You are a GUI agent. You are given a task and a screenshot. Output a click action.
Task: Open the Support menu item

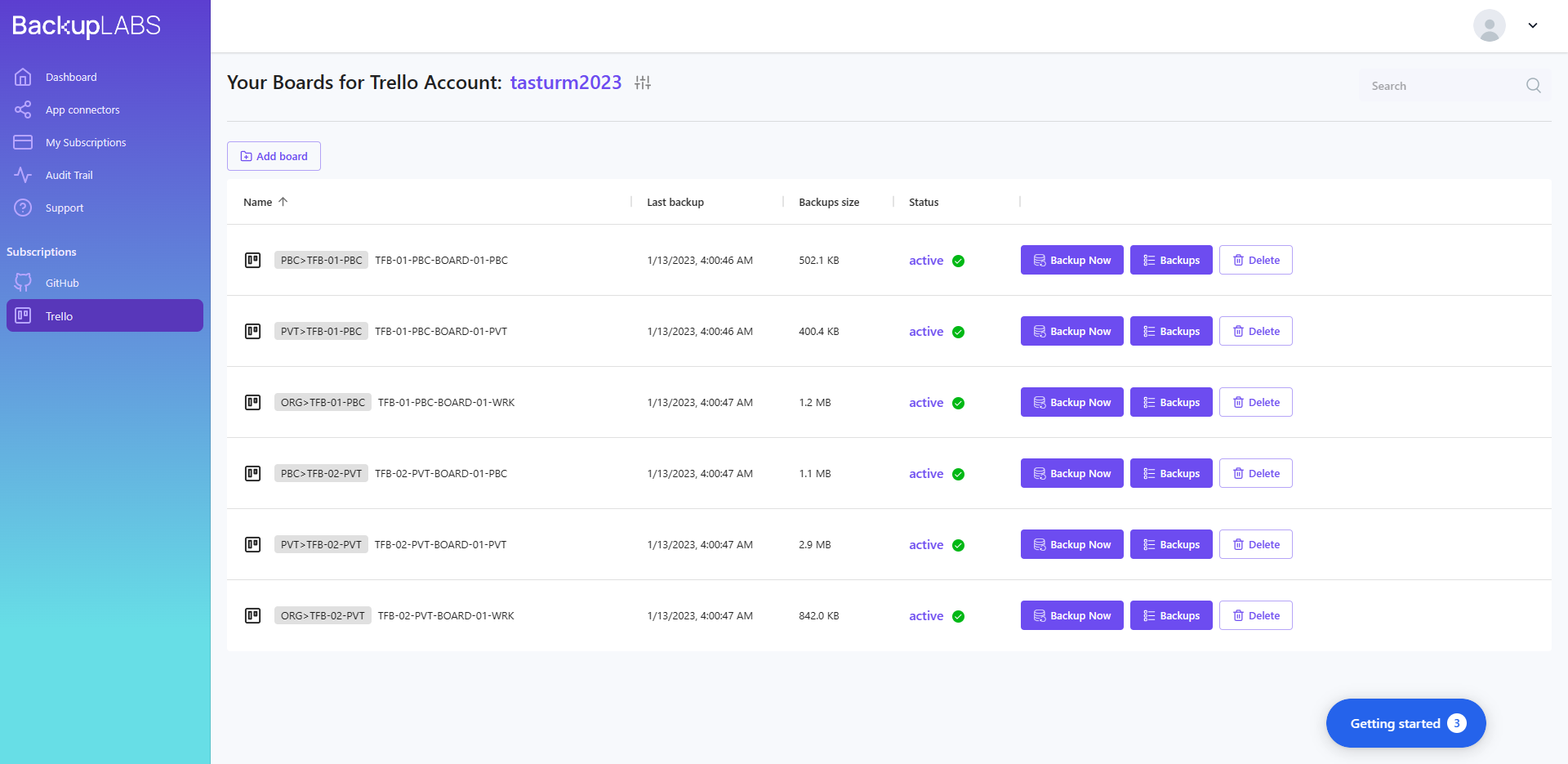[x=65, y=208]
